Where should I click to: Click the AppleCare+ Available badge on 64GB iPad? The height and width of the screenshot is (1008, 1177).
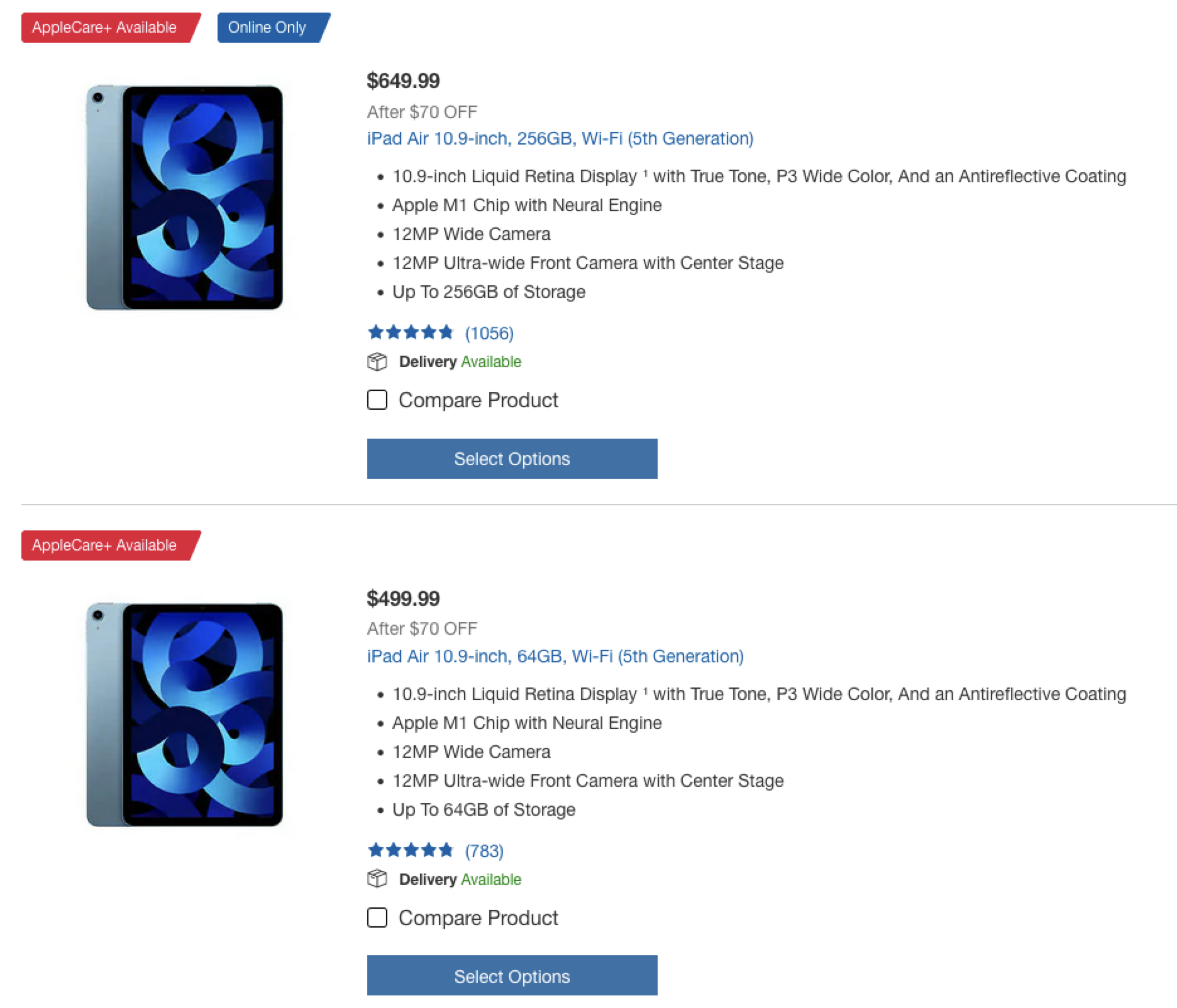pyautogui.click(x=105, y=545)
